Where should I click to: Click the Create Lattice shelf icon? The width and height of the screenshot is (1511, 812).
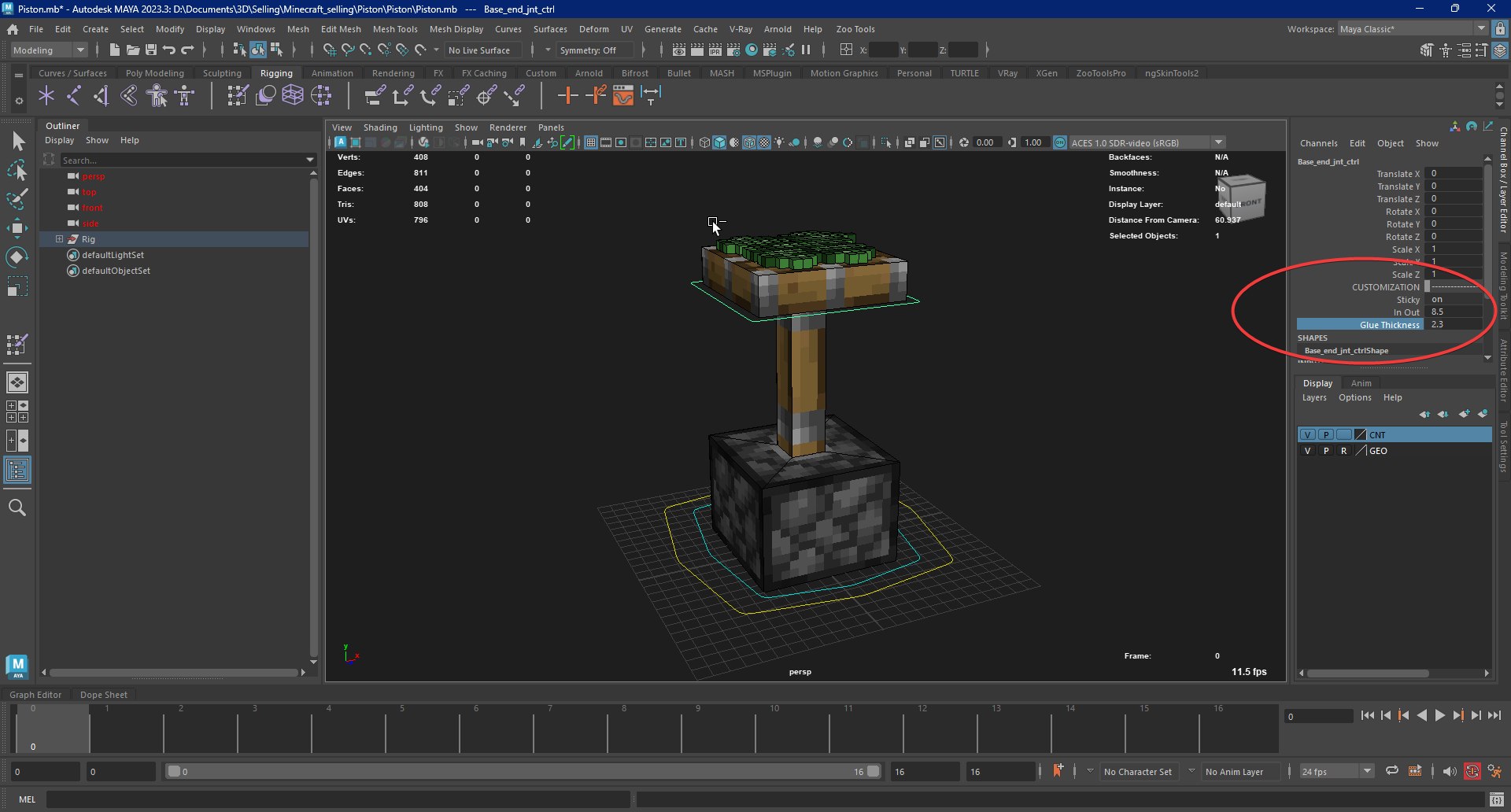(x=293, y=96)
